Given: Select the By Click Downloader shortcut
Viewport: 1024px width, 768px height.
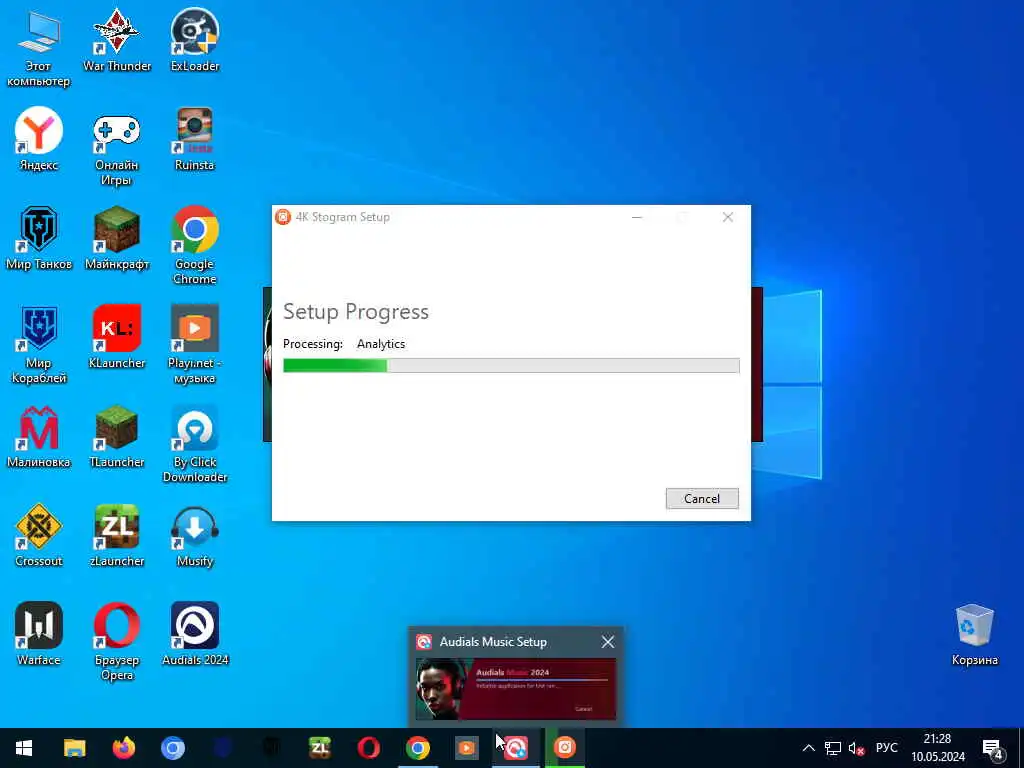Looking at the screenshot, I should 195,445.
